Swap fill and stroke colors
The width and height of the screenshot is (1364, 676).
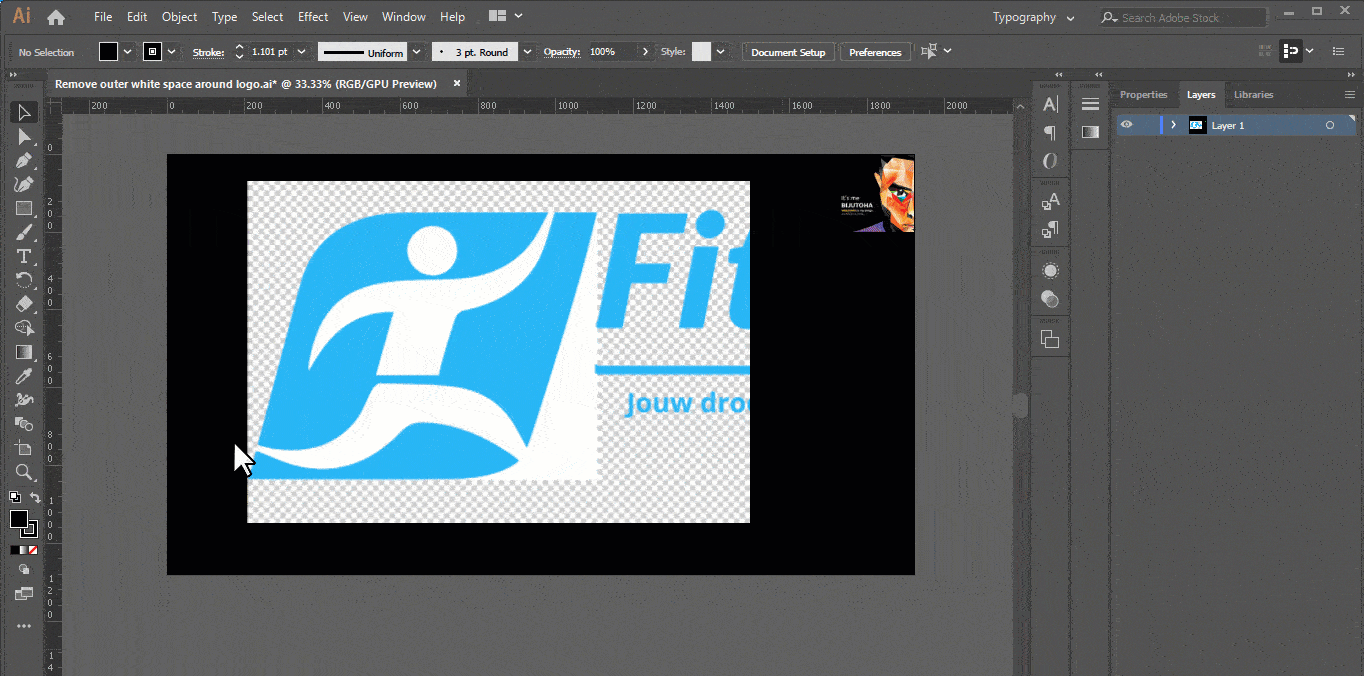35,498
